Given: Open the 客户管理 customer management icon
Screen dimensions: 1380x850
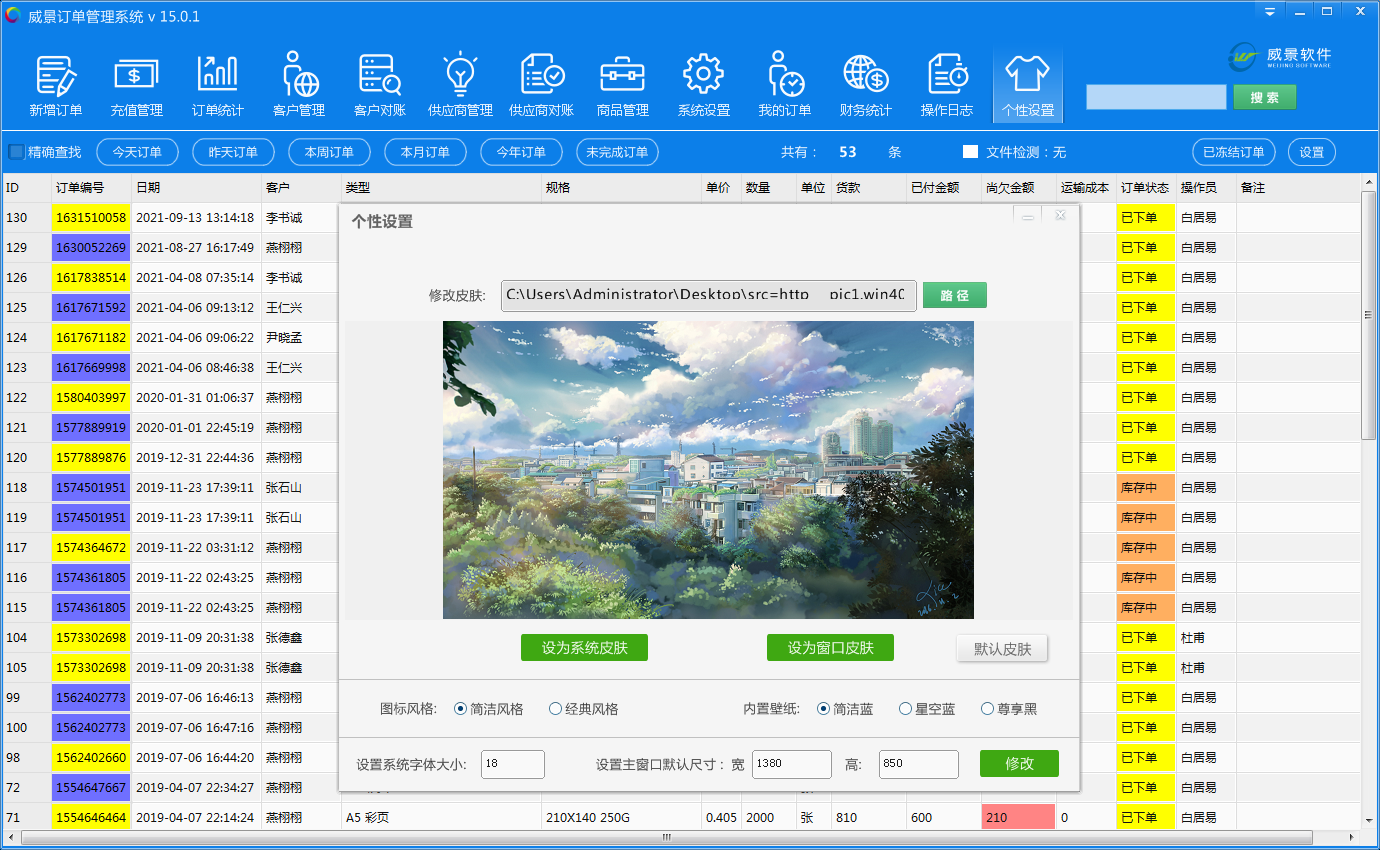Looking at the screenshot, I should tap(298, 86).
